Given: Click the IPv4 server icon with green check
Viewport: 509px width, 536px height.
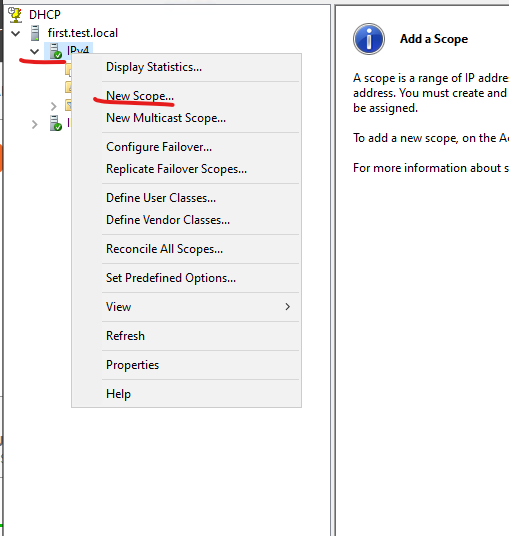Looking at the screenshot, I should click(56, 51).
